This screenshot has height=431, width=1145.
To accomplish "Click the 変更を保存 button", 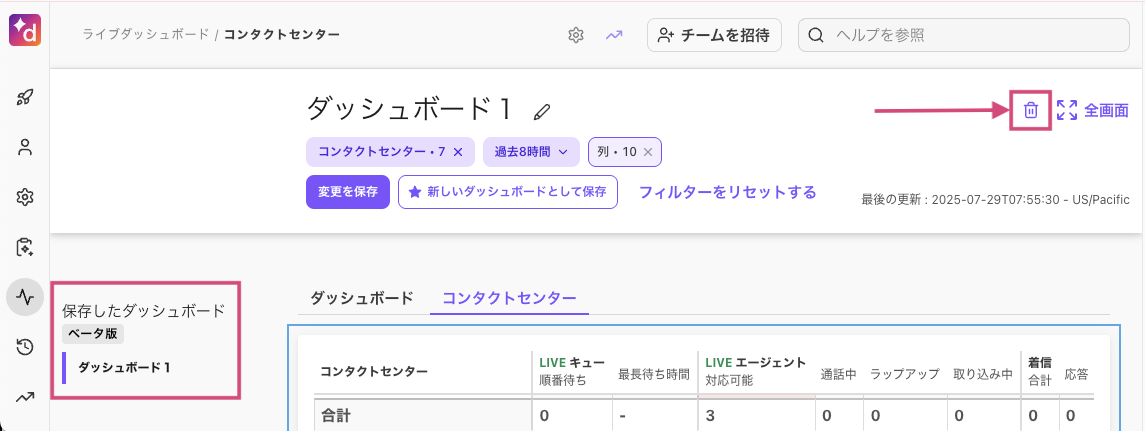I will (x=348, y=192).
